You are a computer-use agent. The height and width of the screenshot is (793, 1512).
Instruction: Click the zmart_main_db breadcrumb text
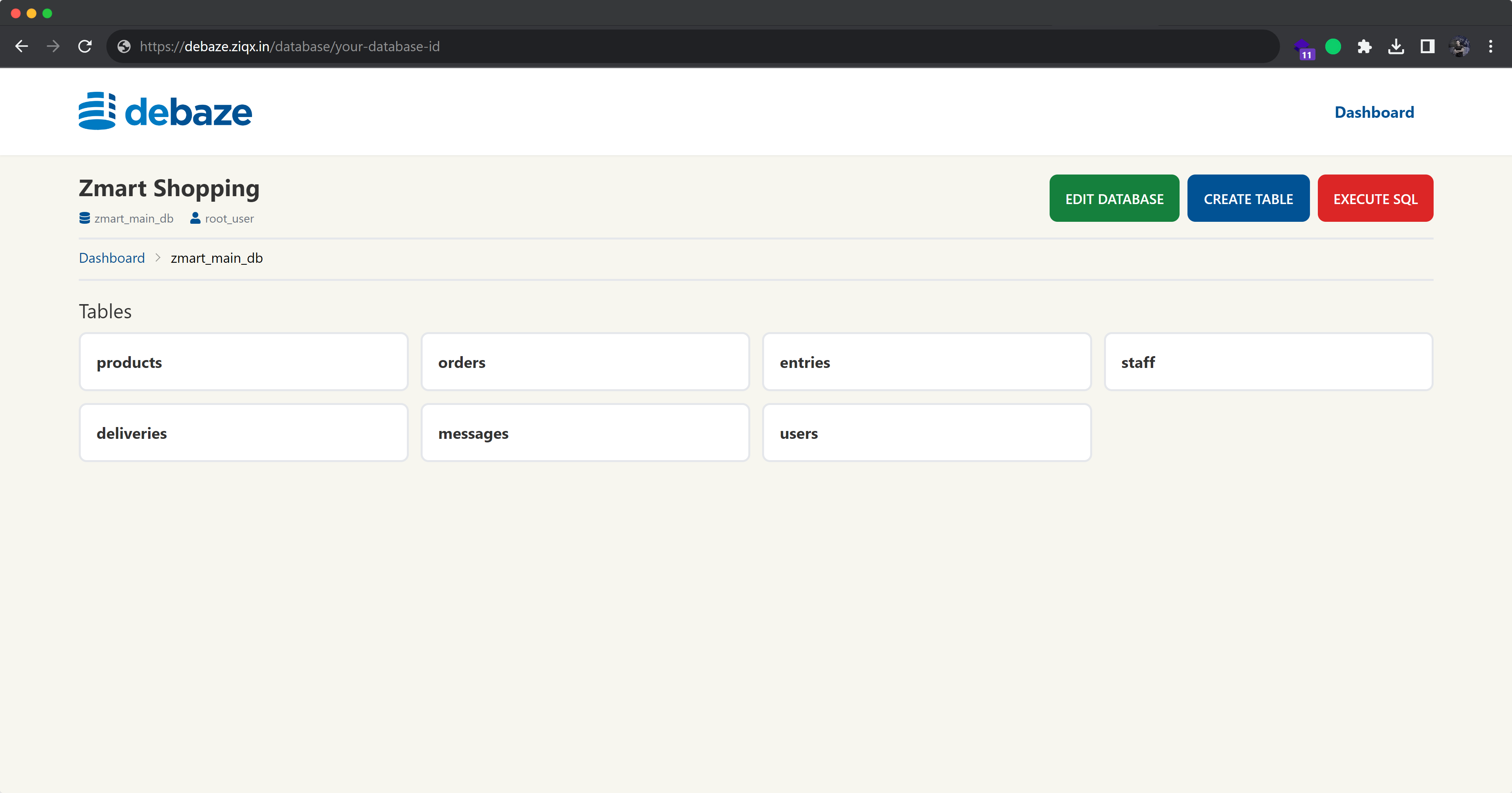point(217,258)
